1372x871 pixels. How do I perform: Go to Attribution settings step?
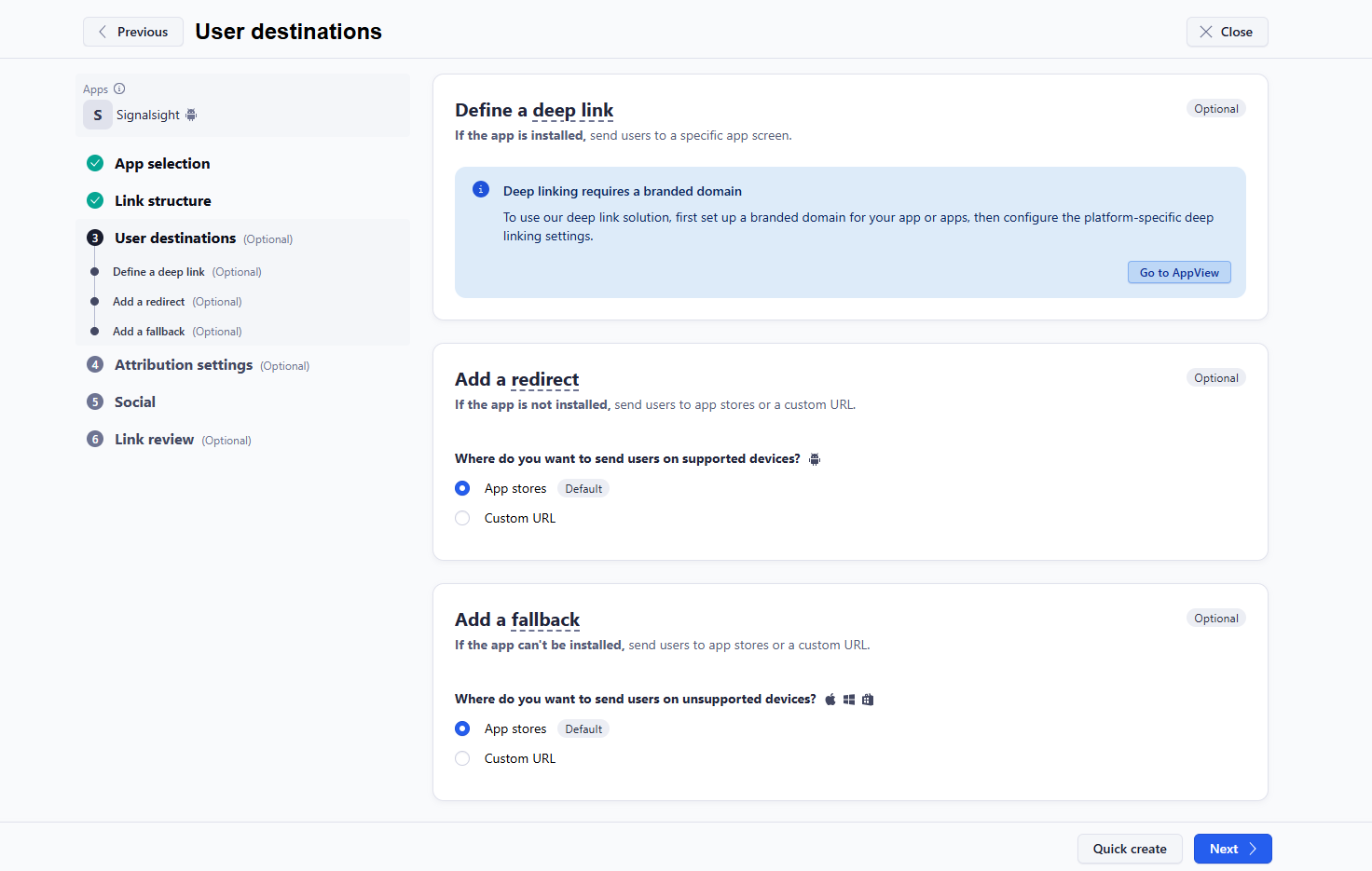pos(184,364)
